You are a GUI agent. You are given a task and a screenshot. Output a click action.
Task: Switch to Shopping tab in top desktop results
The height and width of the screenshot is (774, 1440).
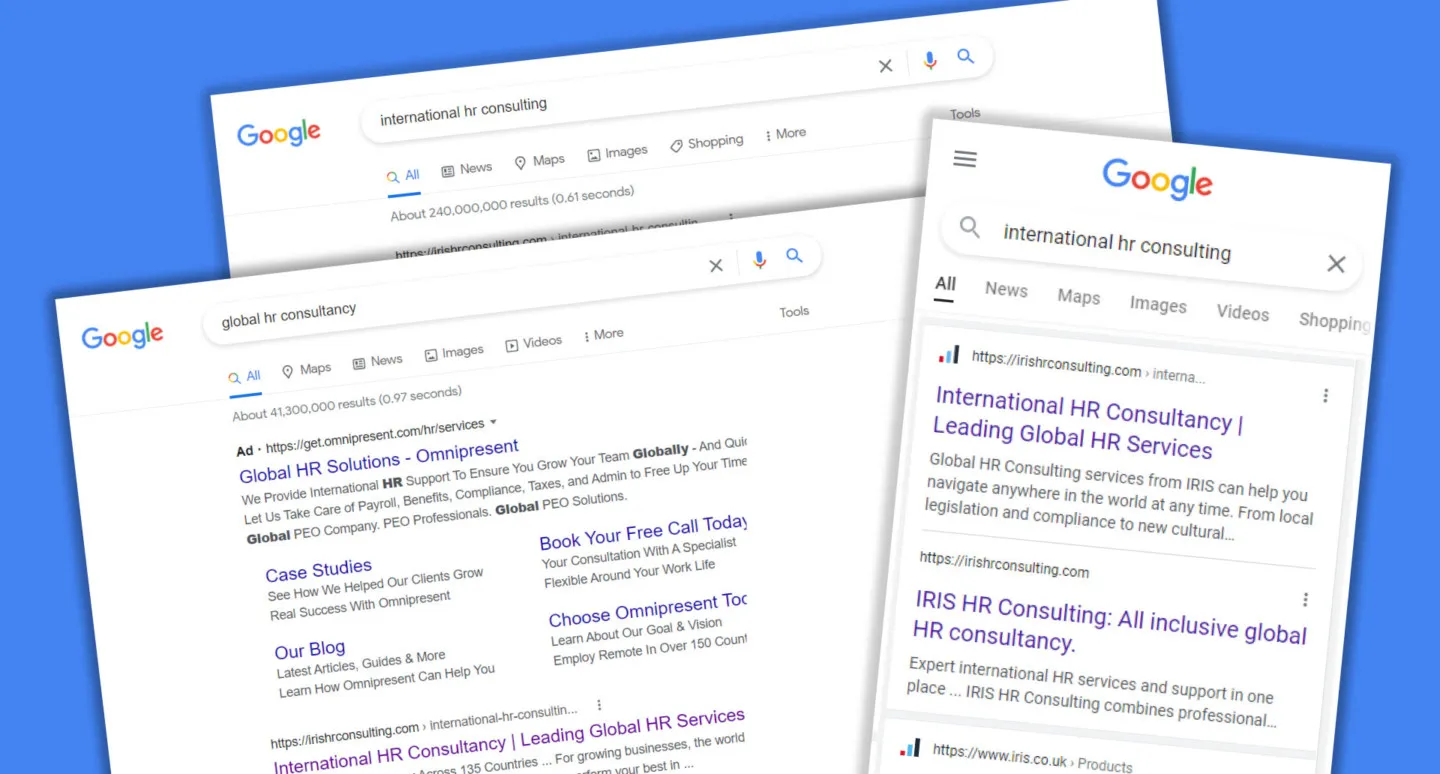(x=707, y=143)
